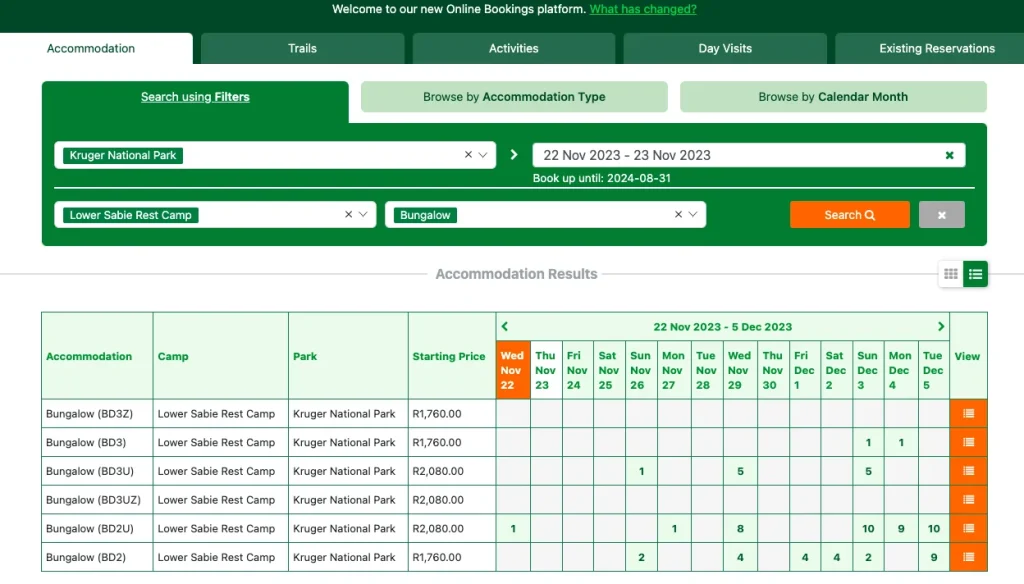Click the arrow between park and date fields
Viewport: 1024px width, 584px height.
coord(514,155)
